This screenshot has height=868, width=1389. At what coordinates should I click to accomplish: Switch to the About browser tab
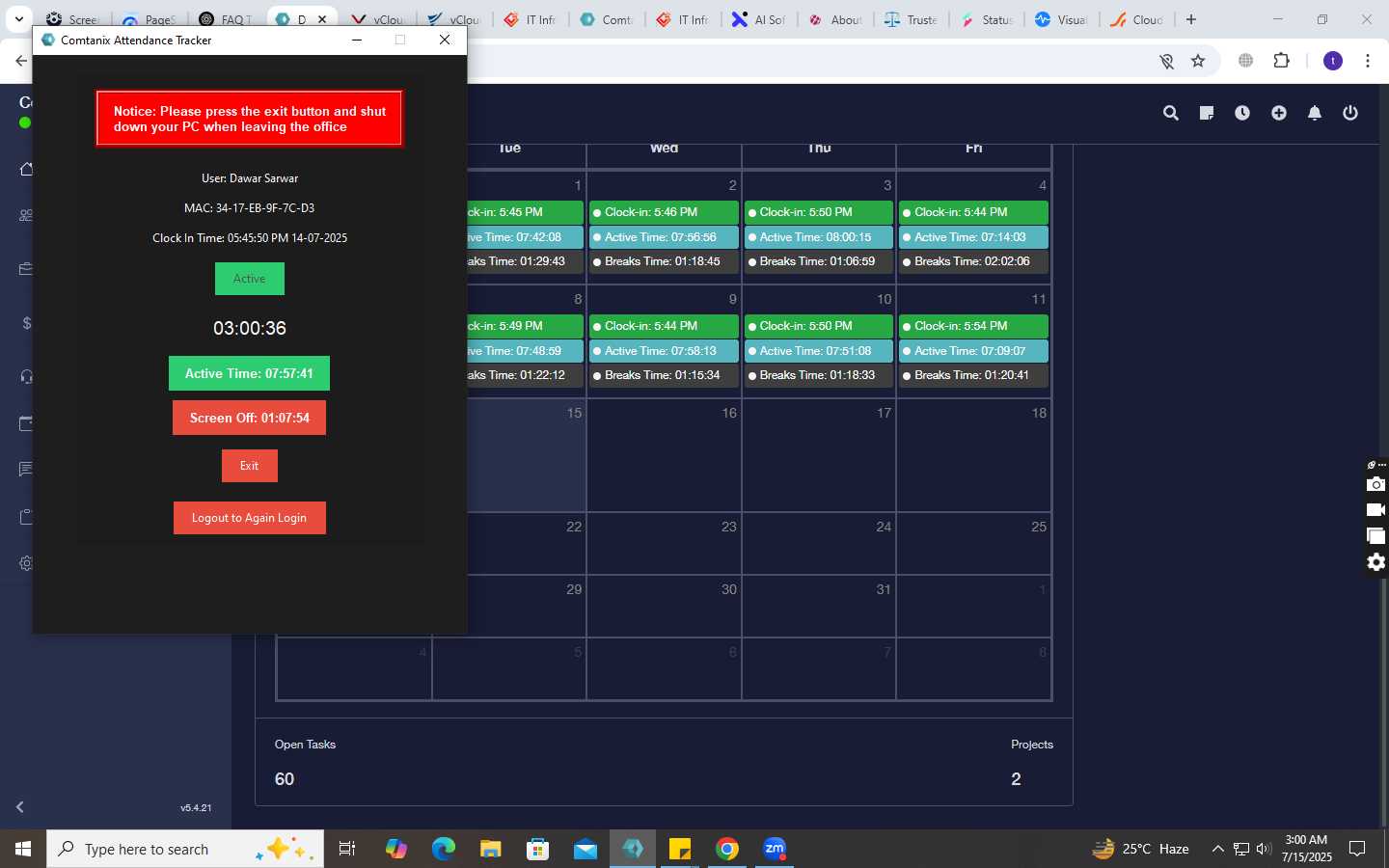click(x=834, y=19)
